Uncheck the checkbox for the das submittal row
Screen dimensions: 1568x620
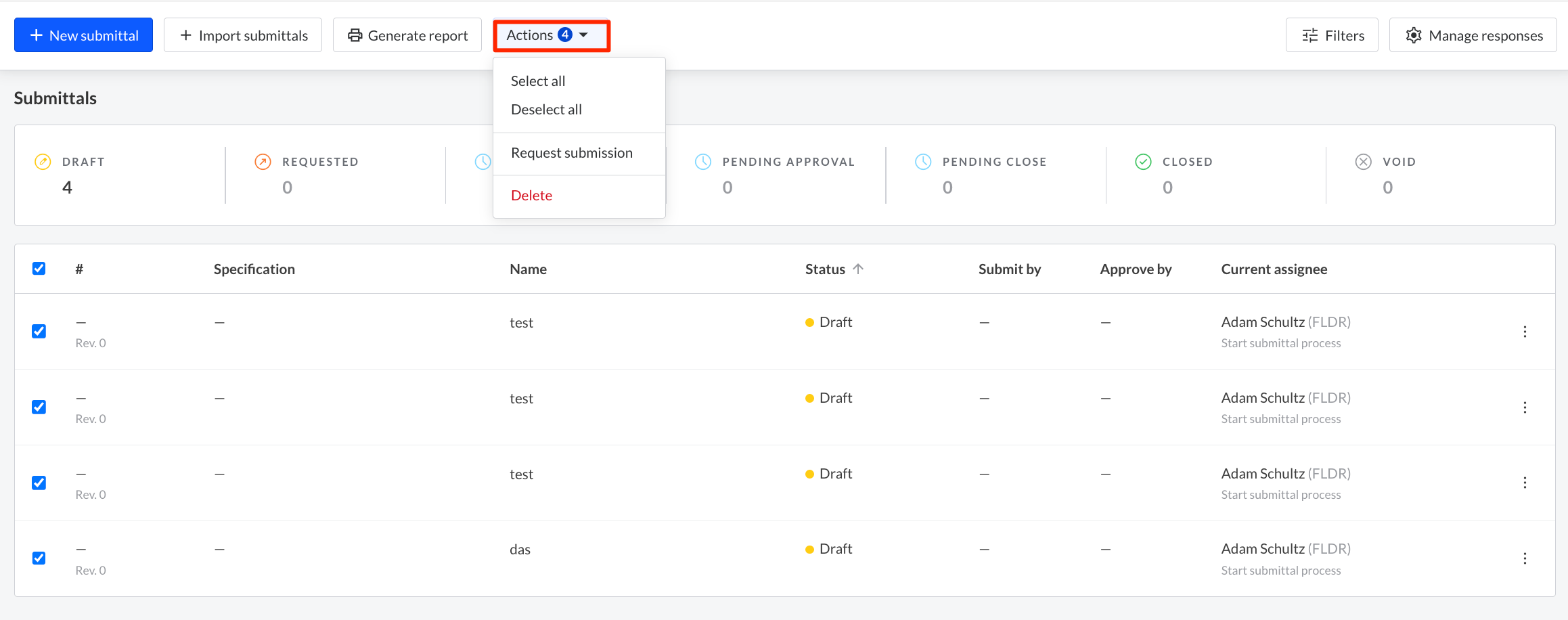tap(39, 557)
